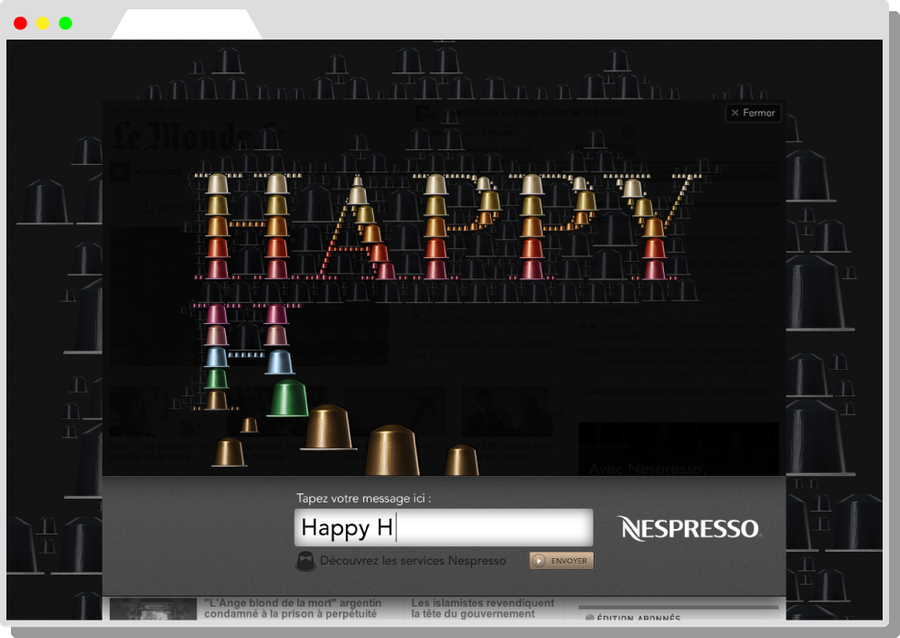
Task: Click the dimmed Le Monde logo behind overlay
Action: point(195,137)
